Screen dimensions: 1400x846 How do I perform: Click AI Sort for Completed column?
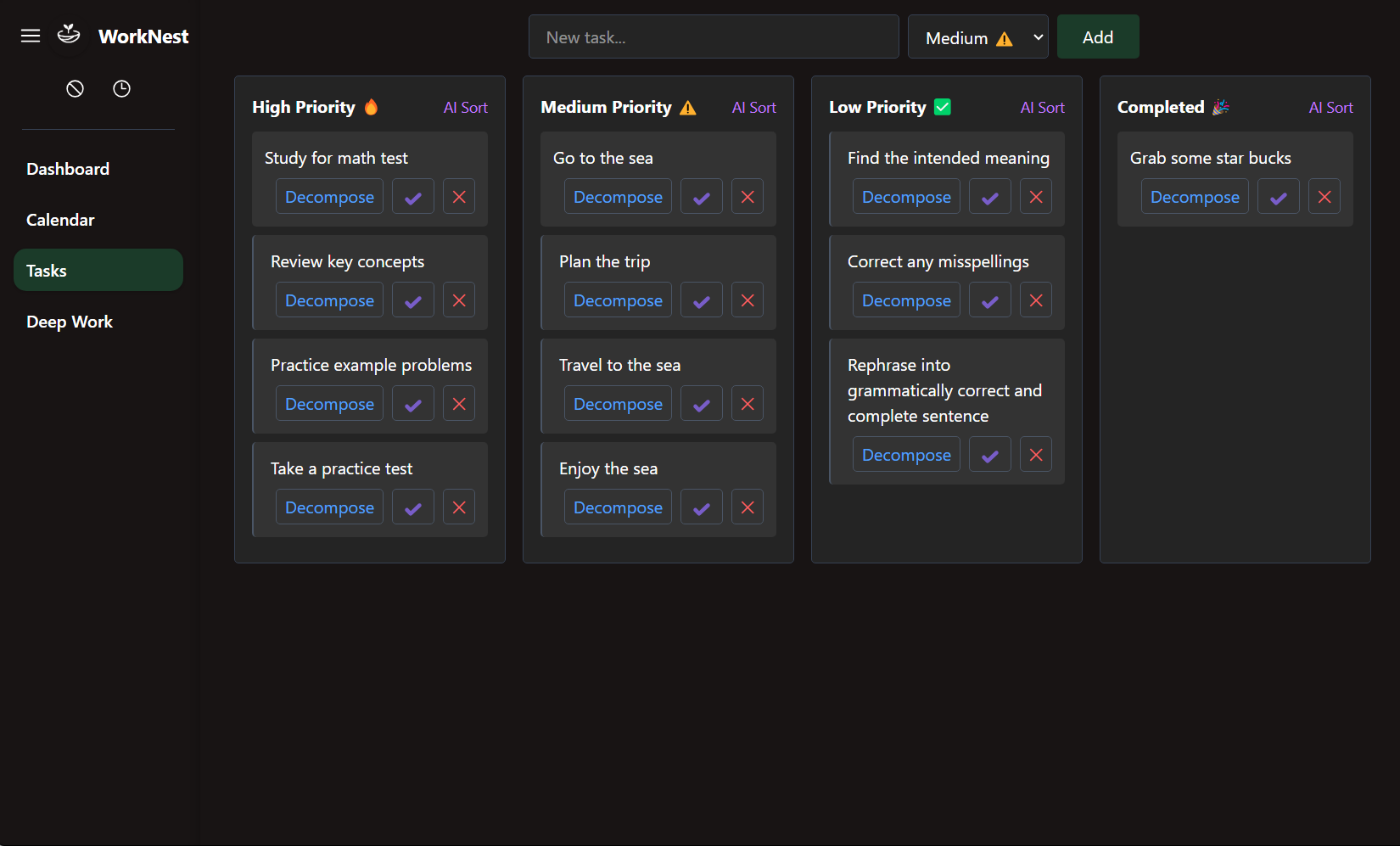[1331, 108]
